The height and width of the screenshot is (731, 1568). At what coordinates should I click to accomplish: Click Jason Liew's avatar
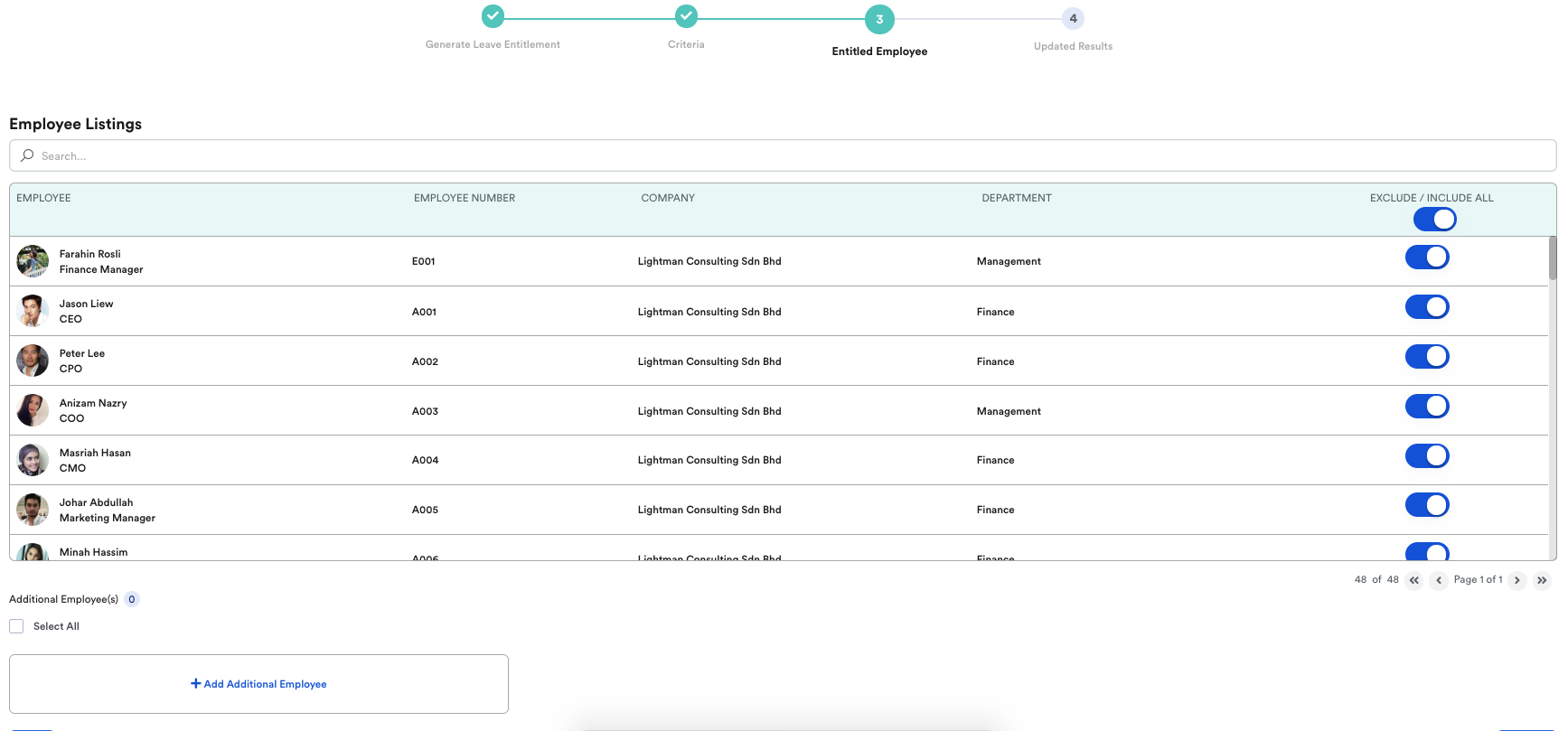tap(33, 311)
